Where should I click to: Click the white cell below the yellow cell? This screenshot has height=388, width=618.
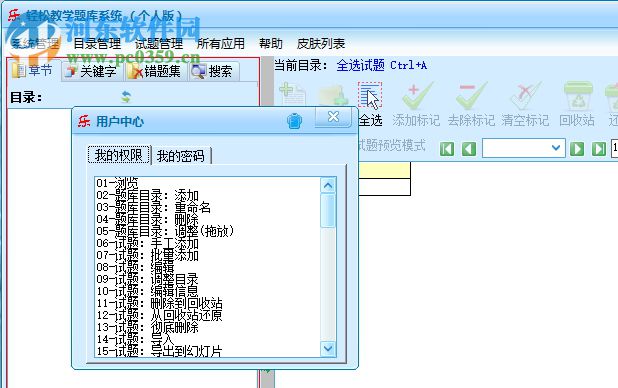tap(384, 187)
